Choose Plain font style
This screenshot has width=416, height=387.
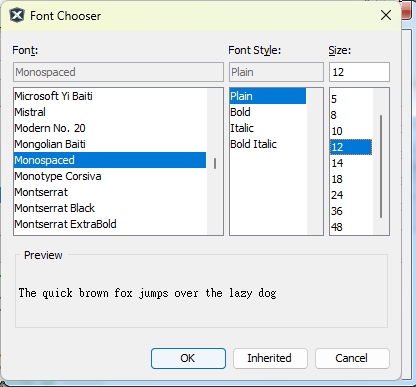tap(268, 96)
